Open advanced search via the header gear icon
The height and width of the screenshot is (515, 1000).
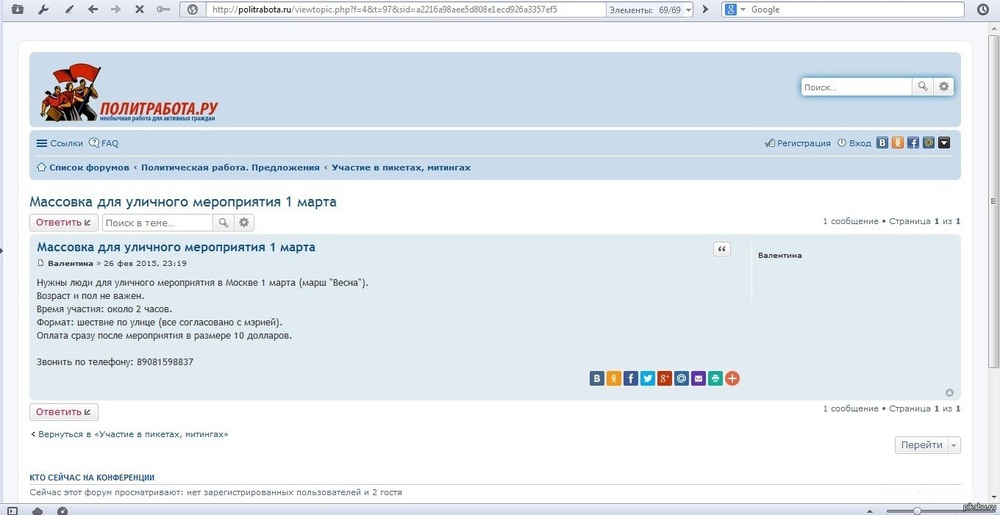[x=943, y=87]
